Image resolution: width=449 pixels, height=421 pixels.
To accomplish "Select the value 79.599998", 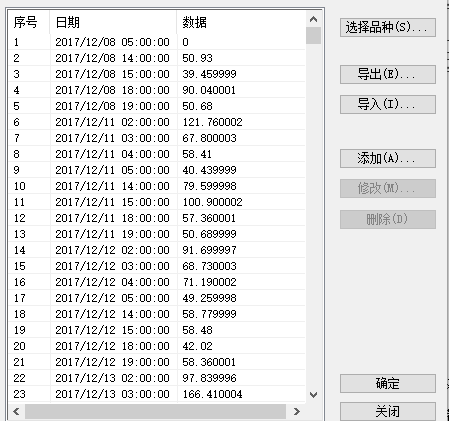I will pyautogui.click(x=209, y=186).
